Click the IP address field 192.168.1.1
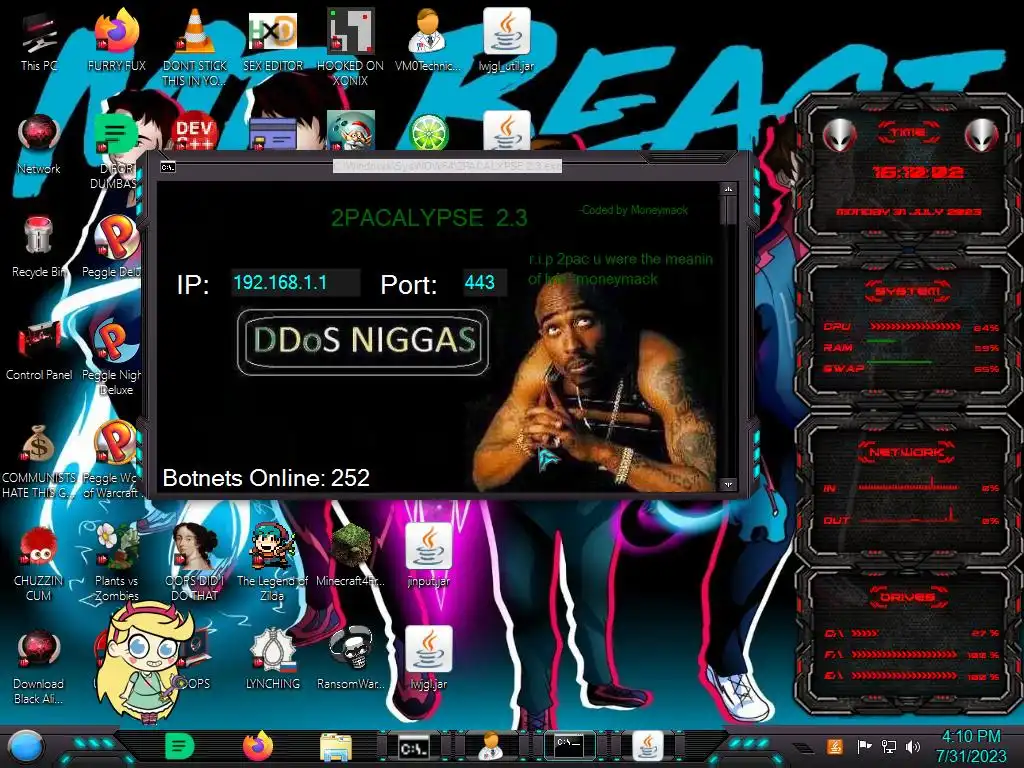This screenshot has width=1024, height=768. point(295,283)
